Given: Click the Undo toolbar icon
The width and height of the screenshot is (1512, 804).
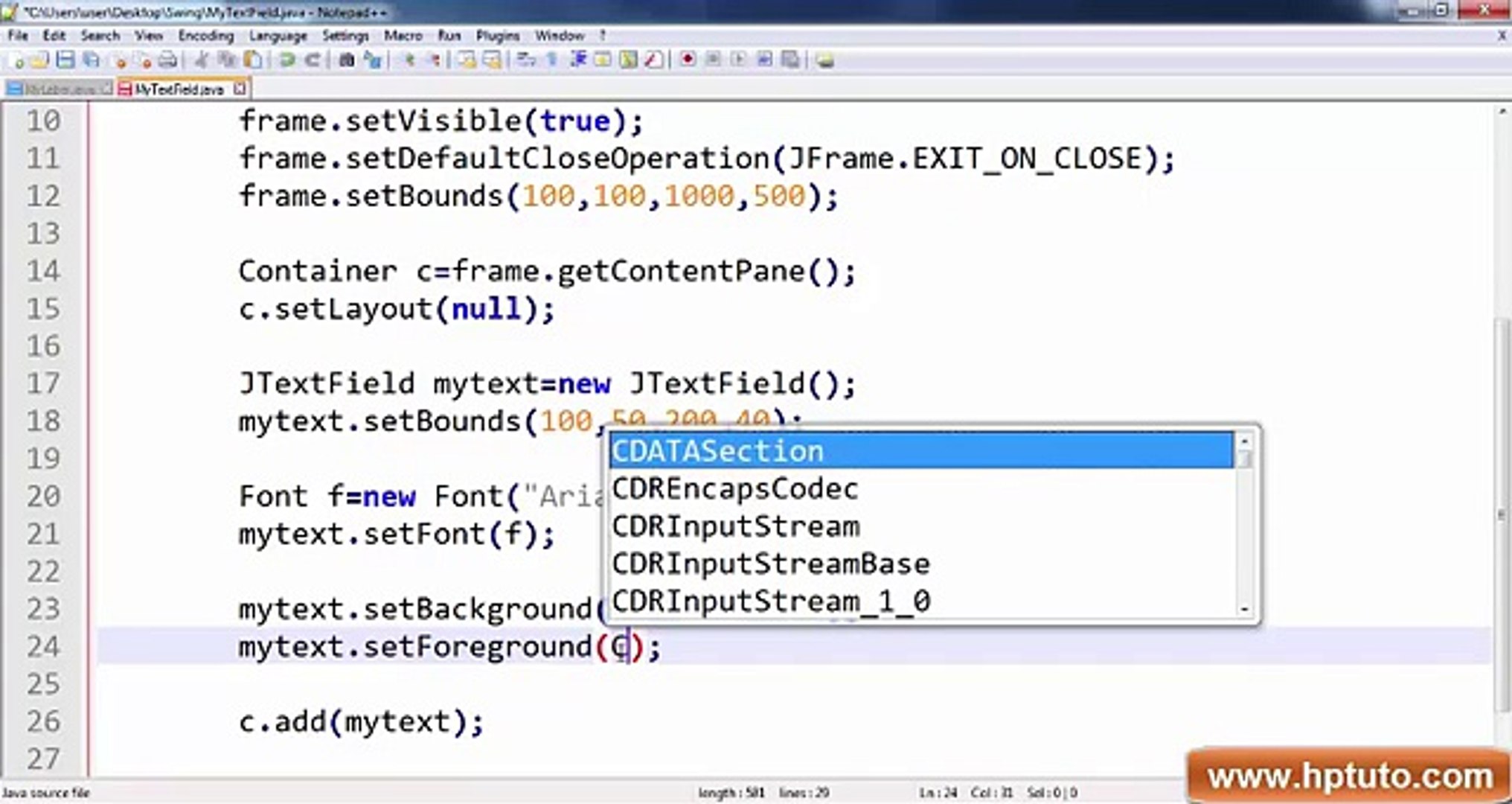Looking at the screenshot, I should [287, 60].
